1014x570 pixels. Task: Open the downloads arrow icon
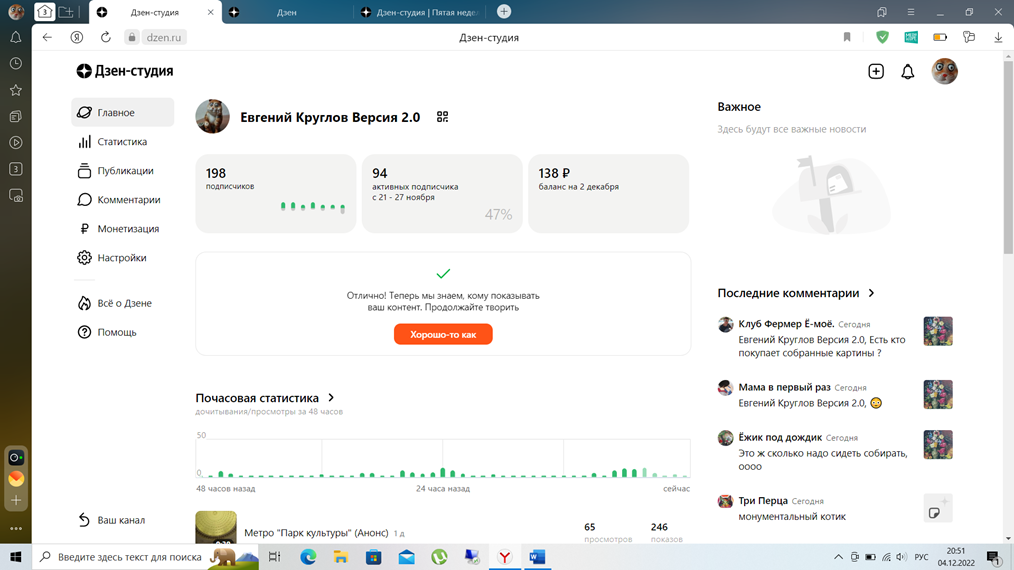point(998,38)
